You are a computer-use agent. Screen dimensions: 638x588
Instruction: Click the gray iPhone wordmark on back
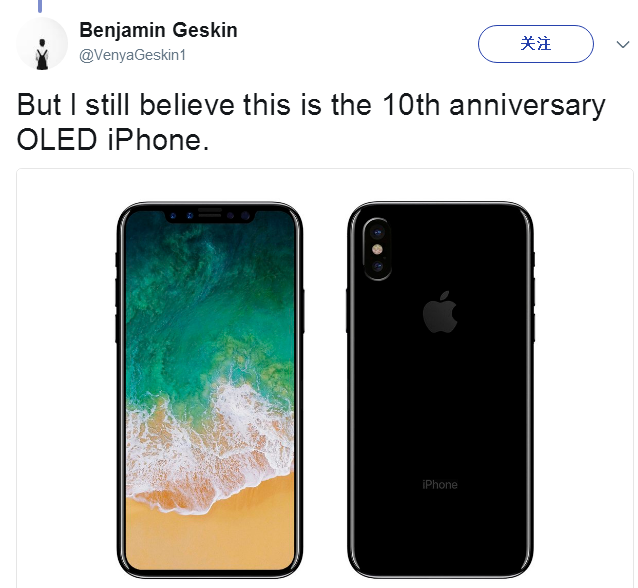pyautogui.click(x=440, y=485)
